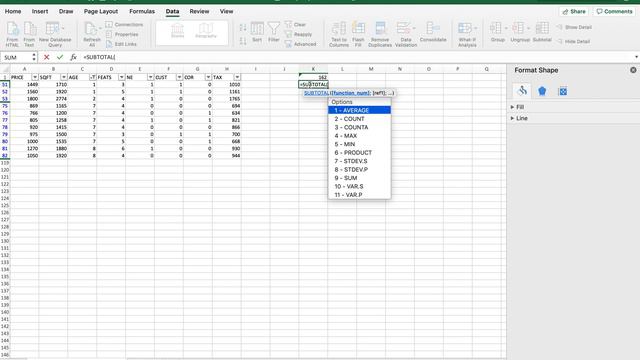Image resolution: width=640 pixels, height=360 pixels.
Task: Expand the formula bar chevron
Action: click(x=636, y=57)
